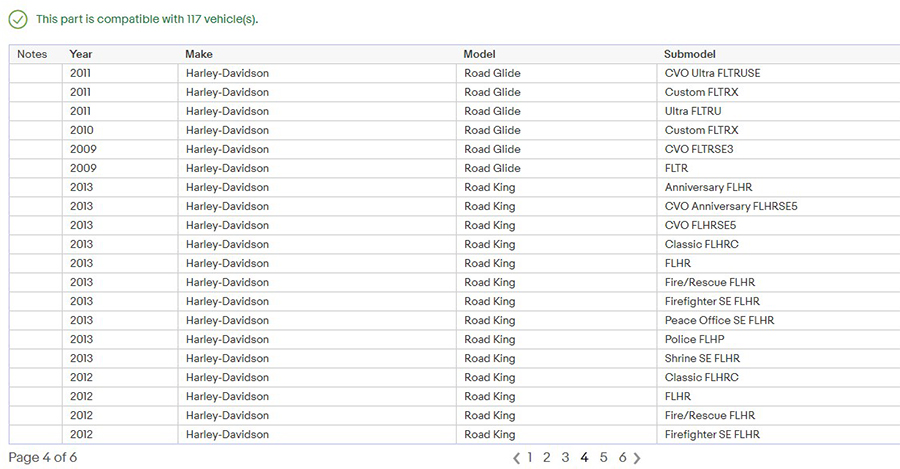Image resolution: width=900 pixels, height=469 pixels.
Task: Open page 3 of compatibility list
Action: coord(565,457)
